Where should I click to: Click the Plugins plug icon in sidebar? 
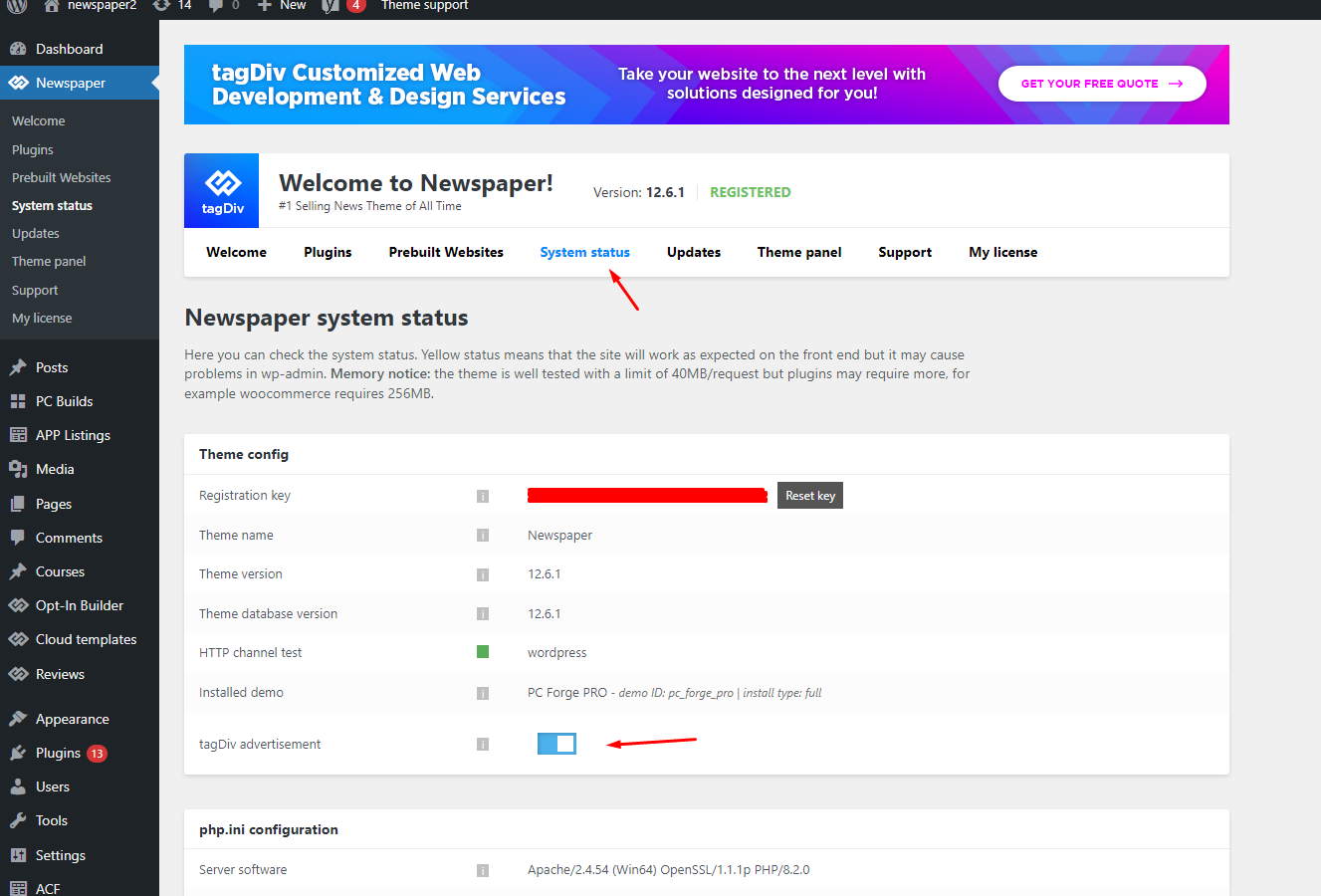pyautogui.click(x=18, y=753)
